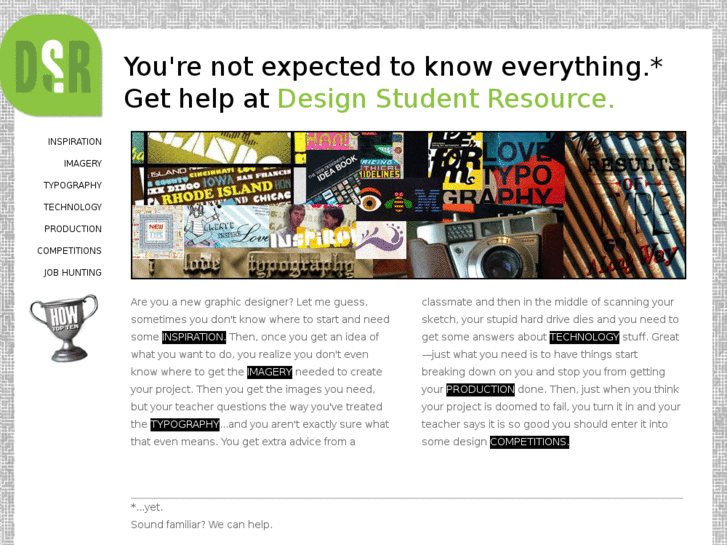Follow the highlighted TECHNOLOGY link in paragraph
727x545 pixels.
[x=584, y=337]
